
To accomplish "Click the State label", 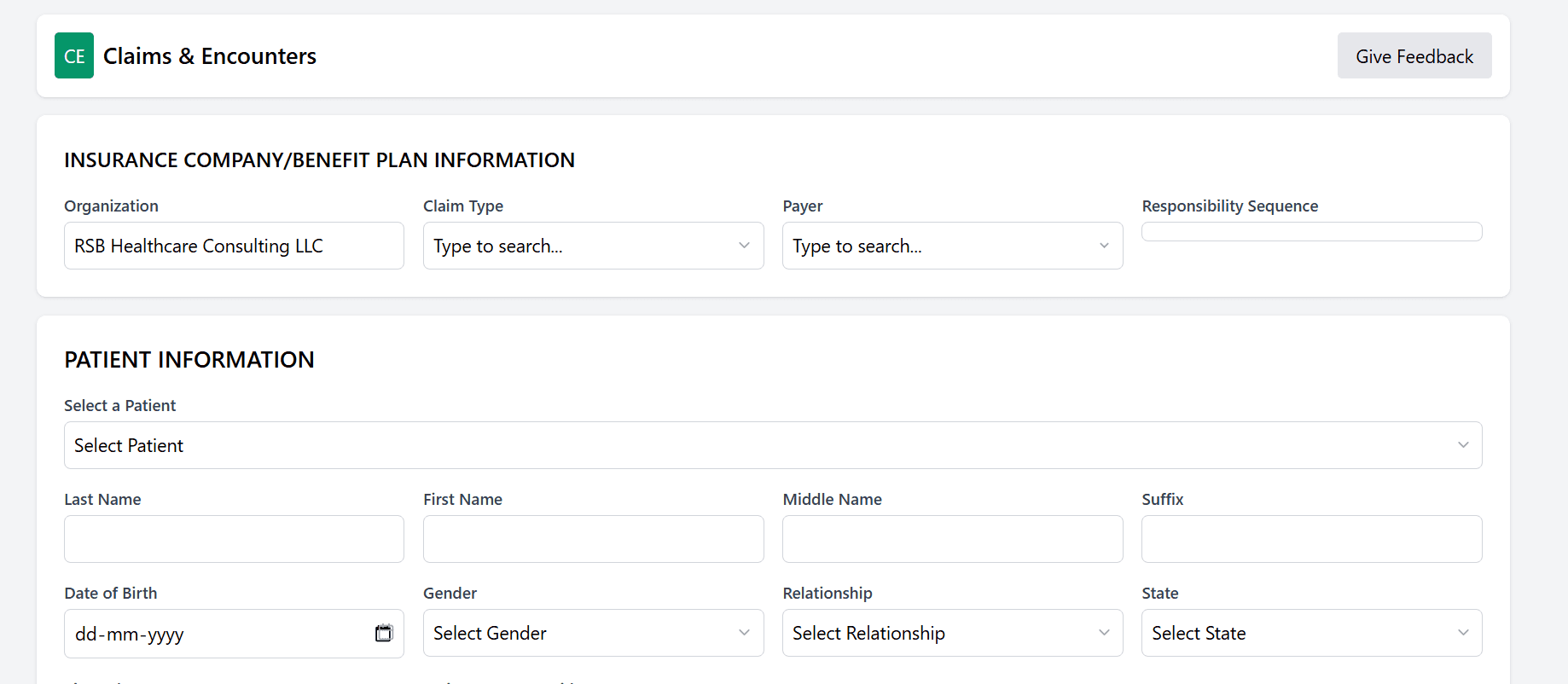I will 1160,594.
